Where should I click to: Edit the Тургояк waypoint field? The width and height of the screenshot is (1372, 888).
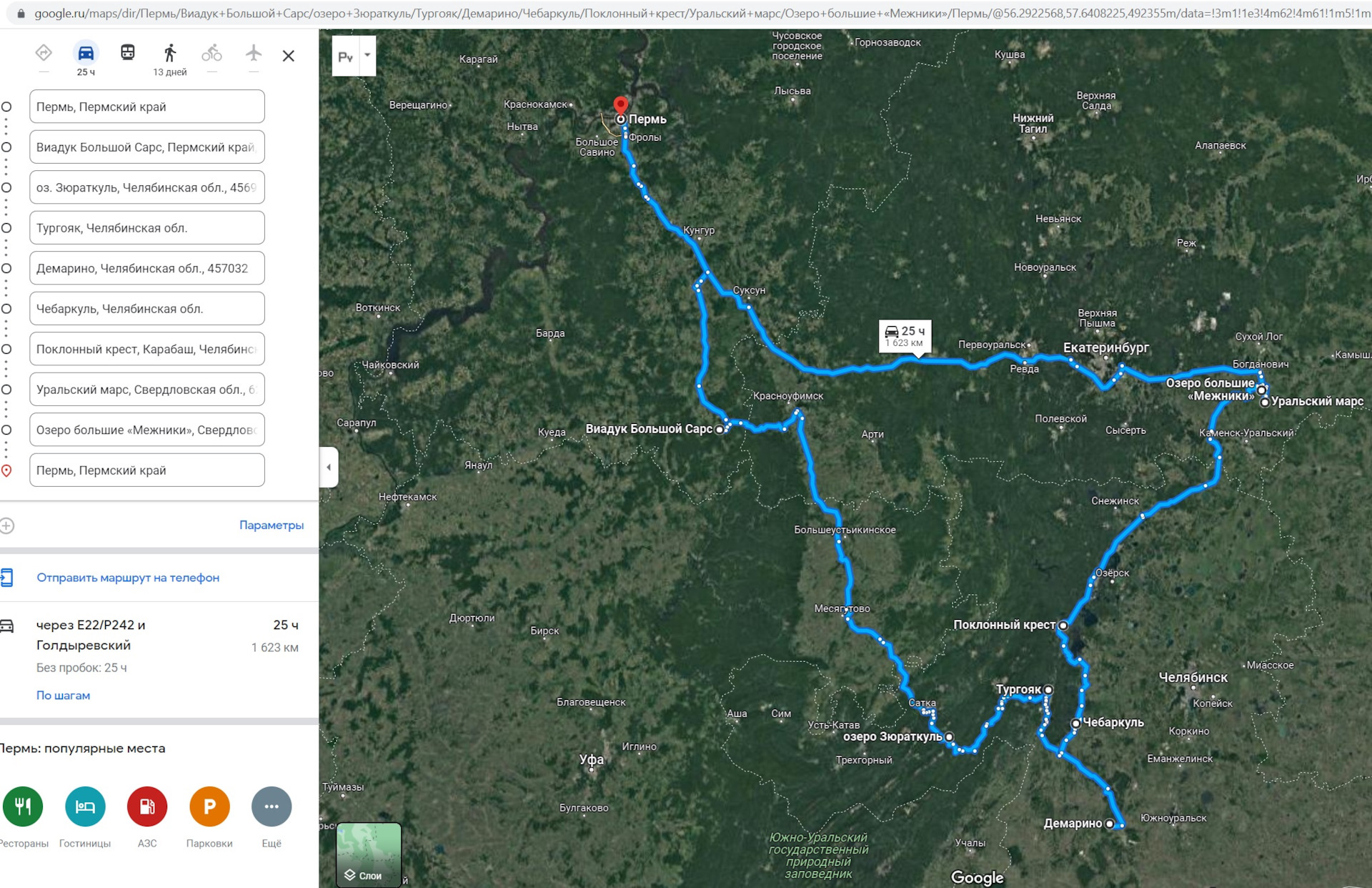pyautogui.click(x=147, y=228)
